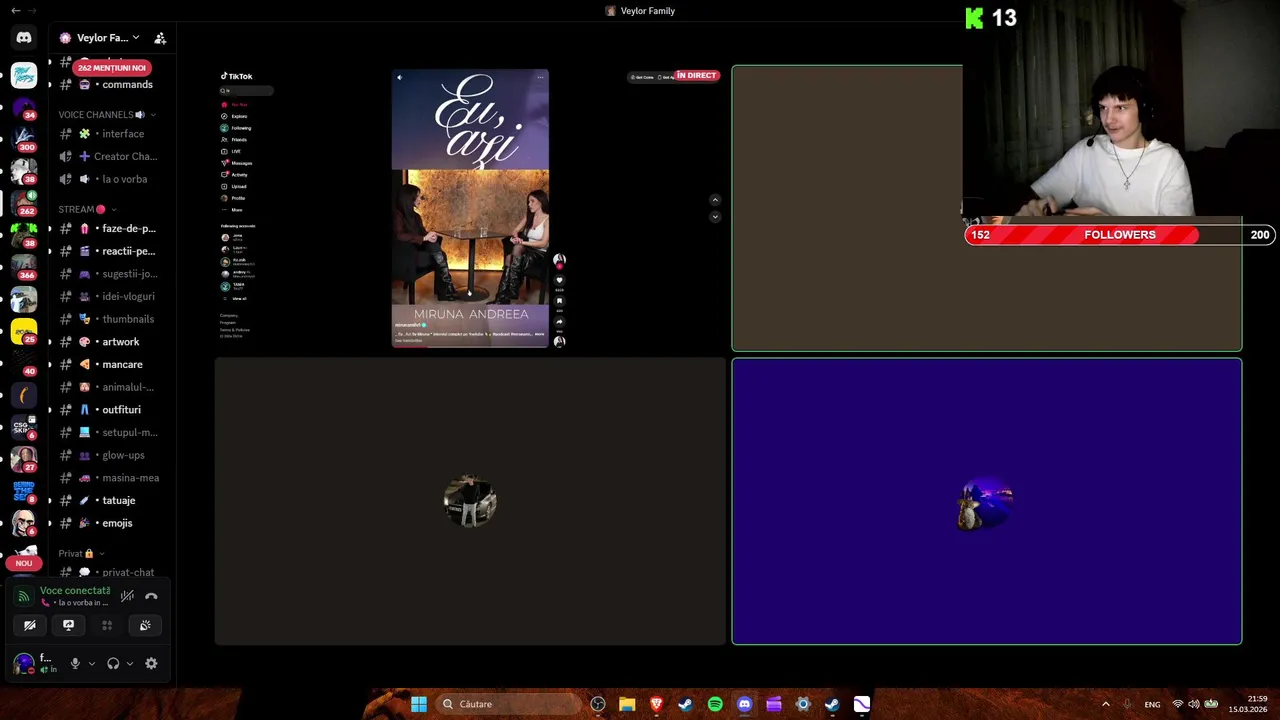This screenshot has height=720, width=1280.
Task: Click the ÎN DIRECT live badge
Action: point(697,76)
